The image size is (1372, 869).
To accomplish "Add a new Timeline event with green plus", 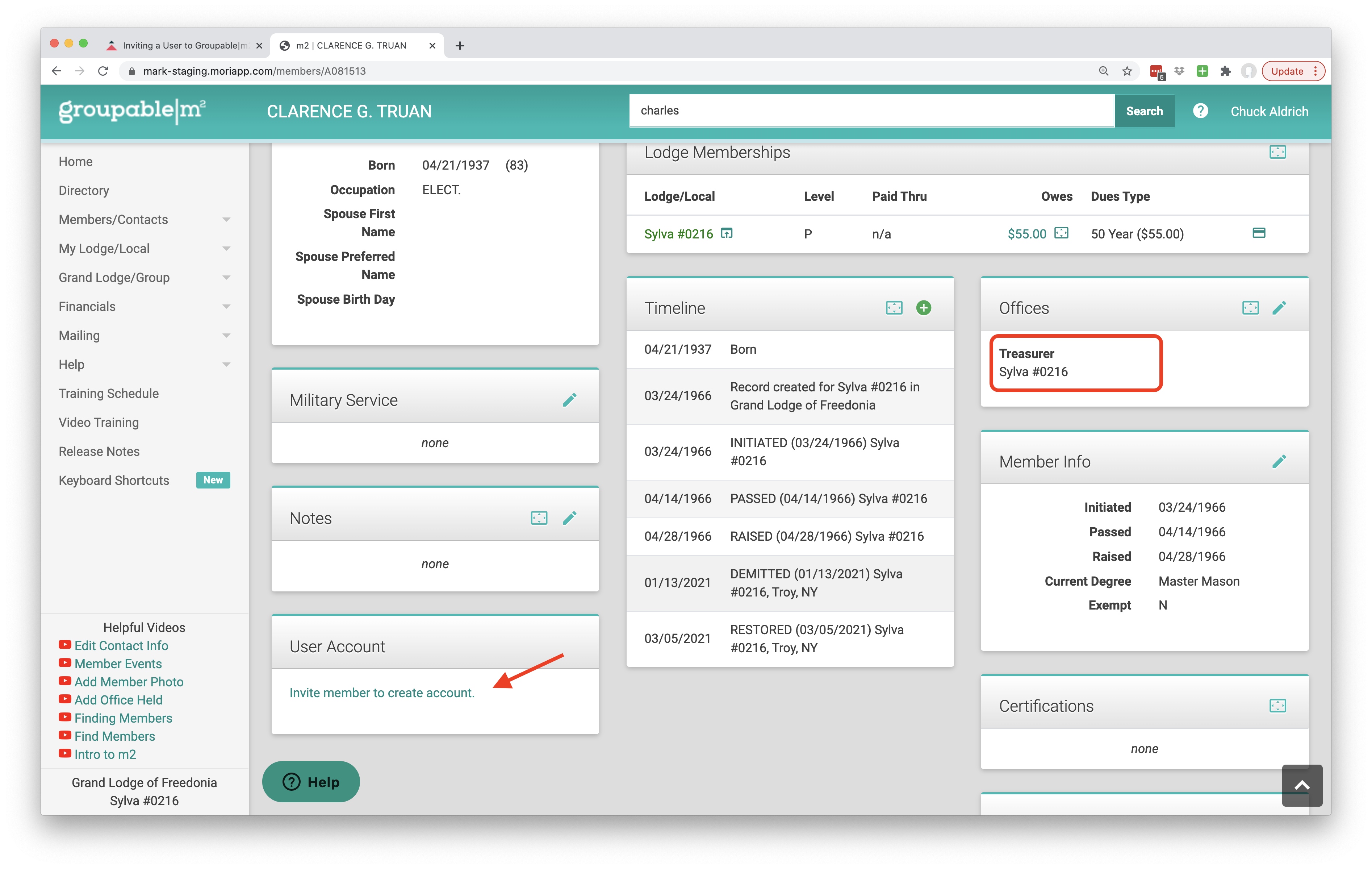I will click(x=924, y=308).
